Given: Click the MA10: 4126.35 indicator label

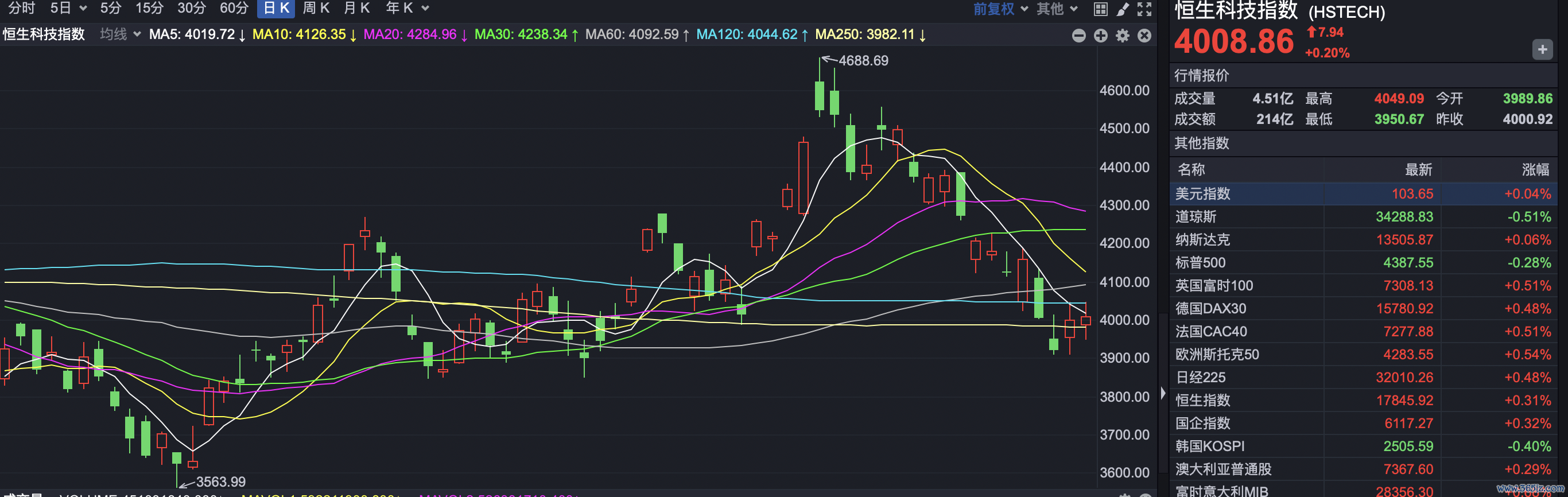Looking at the screenshot, I should (x=304, y=34).
